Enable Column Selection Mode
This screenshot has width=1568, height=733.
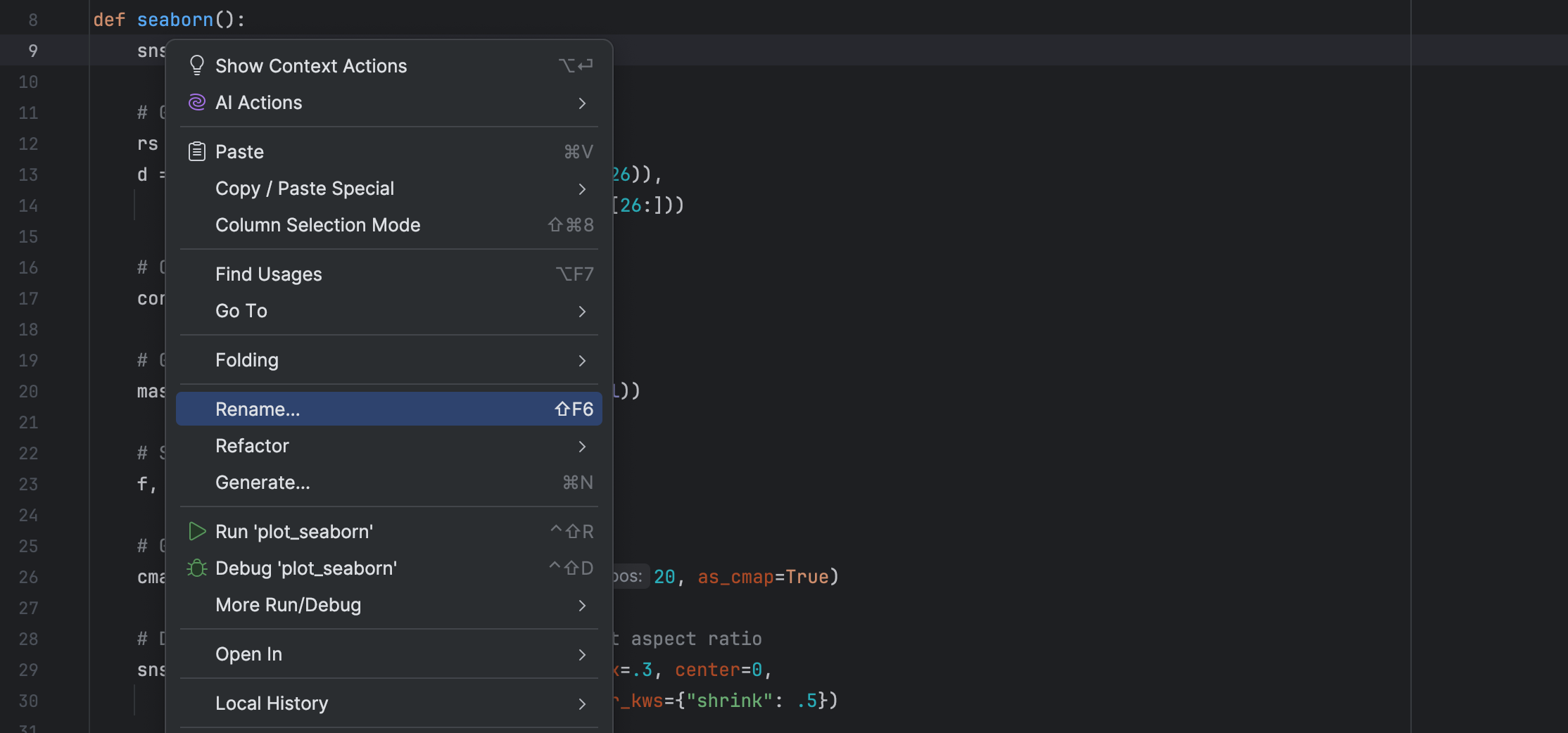pyautogui.click(x=317, y=225)
